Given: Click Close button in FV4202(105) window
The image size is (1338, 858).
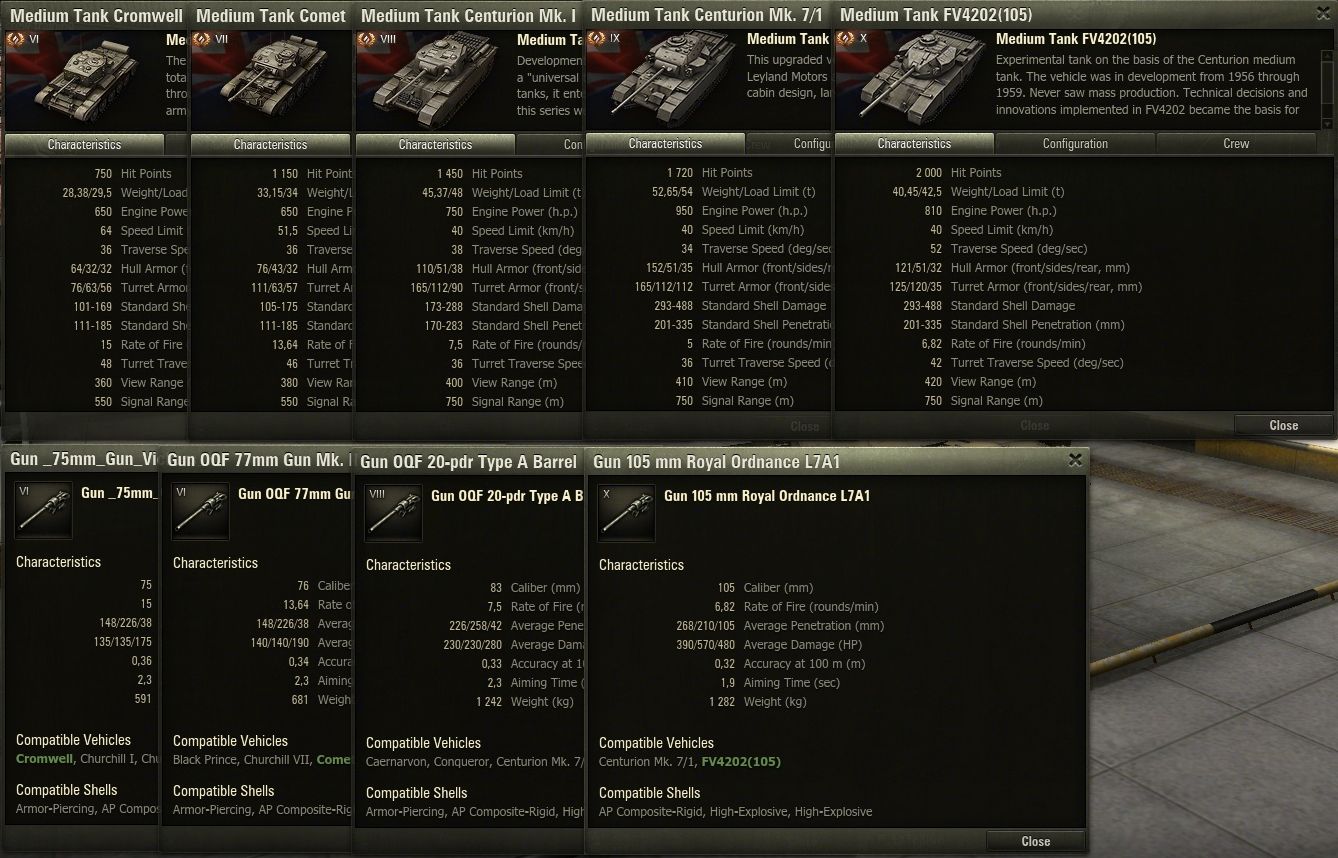Looking at the screenshot, I should coord(1283,425).
